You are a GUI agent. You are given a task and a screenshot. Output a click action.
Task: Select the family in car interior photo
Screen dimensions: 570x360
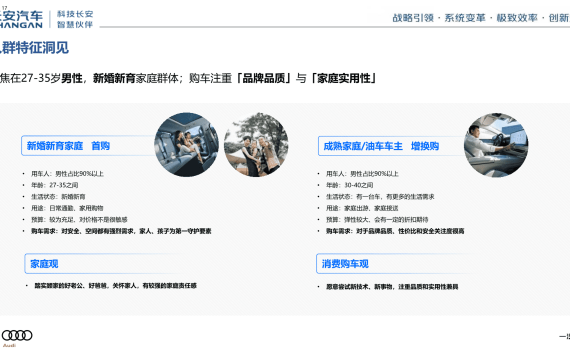tap(186, 145)
